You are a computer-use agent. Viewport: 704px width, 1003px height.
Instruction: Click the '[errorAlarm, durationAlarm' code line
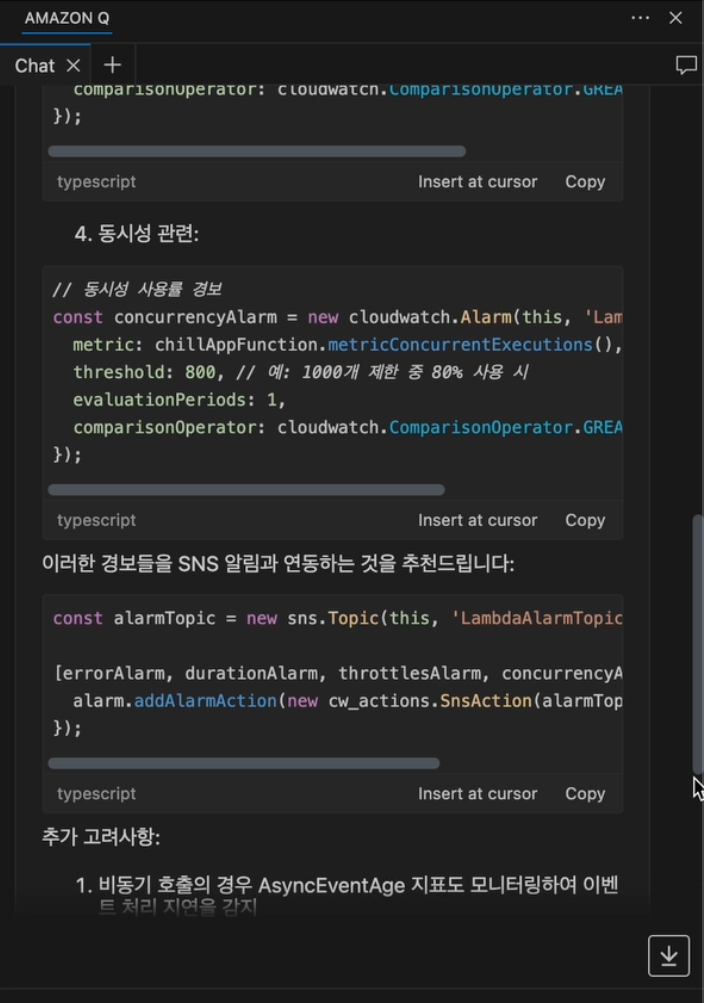click(x=338, y=673)
